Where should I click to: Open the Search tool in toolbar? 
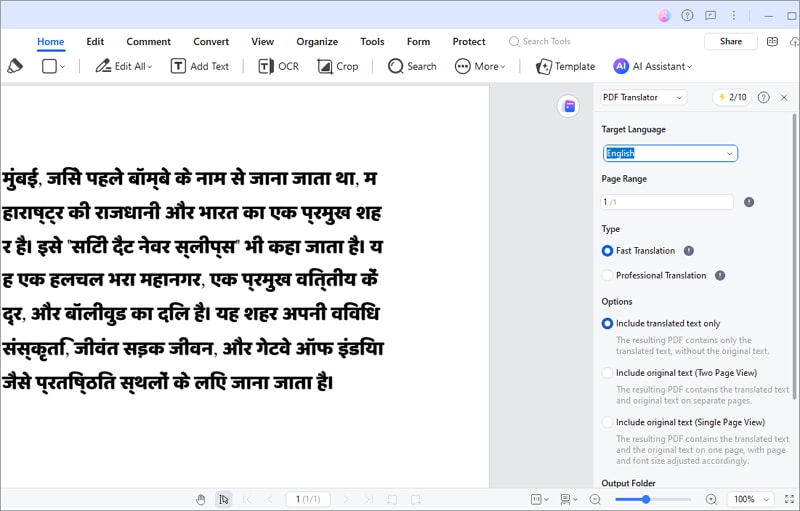(x=412, y=66)
